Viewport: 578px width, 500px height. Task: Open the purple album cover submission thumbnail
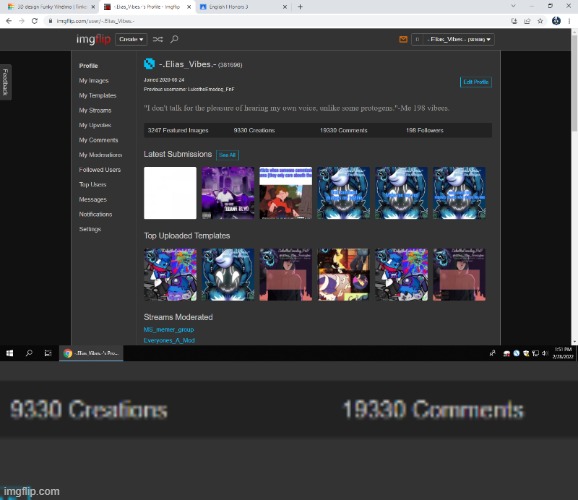228,193
